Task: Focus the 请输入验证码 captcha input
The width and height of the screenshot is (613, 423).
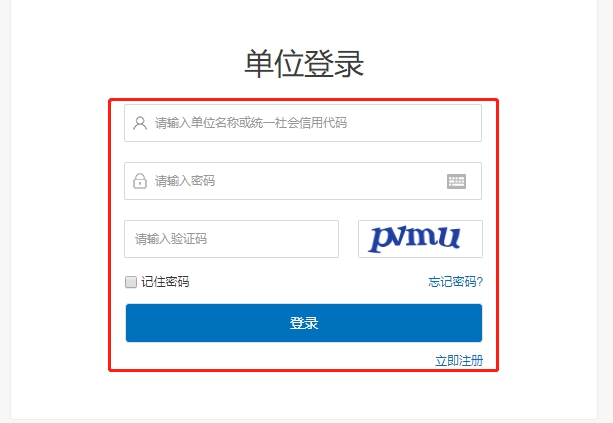Action: [x=231, y=239]
